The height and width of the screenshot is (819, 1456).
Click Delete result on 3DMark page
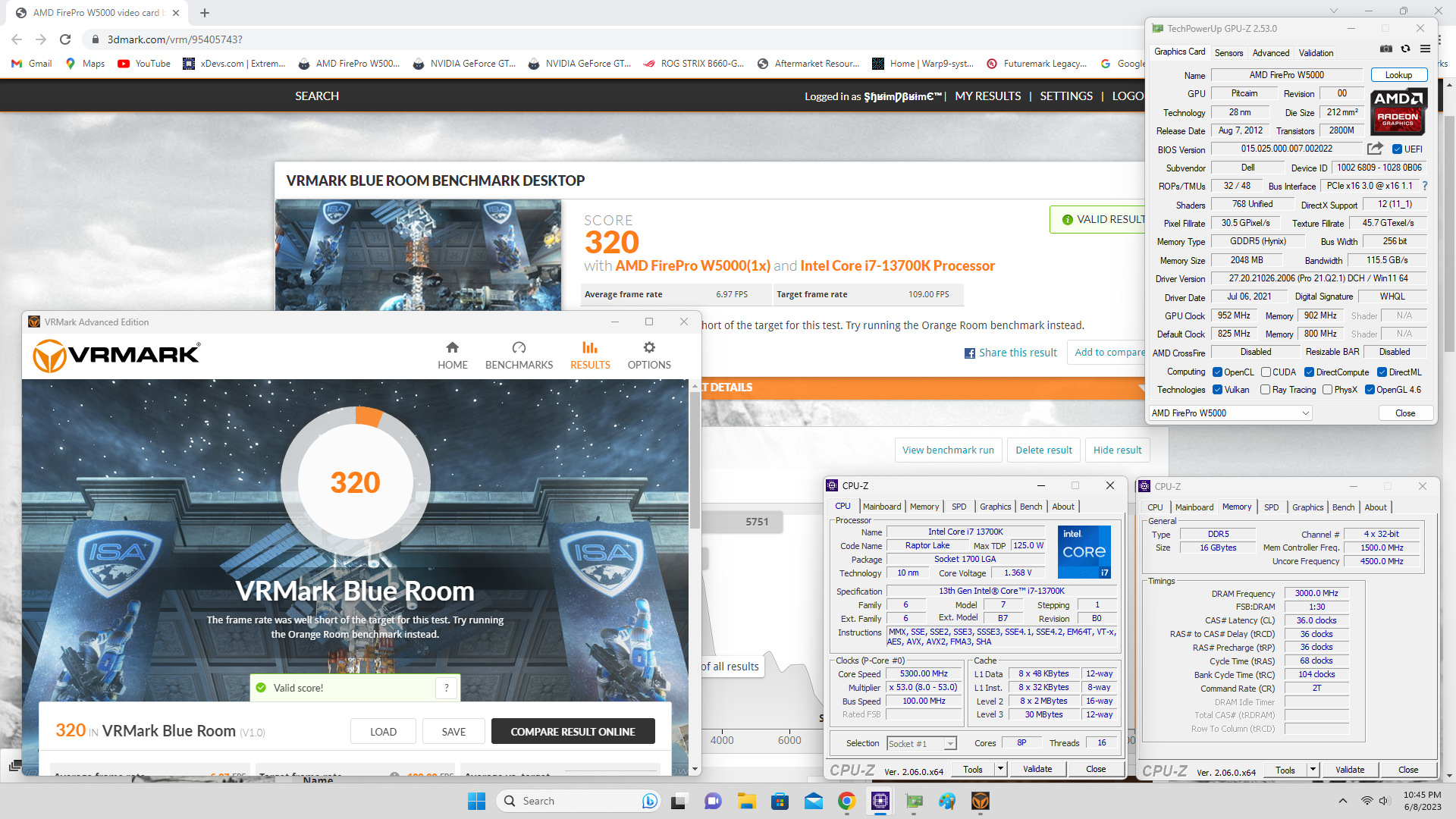pos(1043,450)
